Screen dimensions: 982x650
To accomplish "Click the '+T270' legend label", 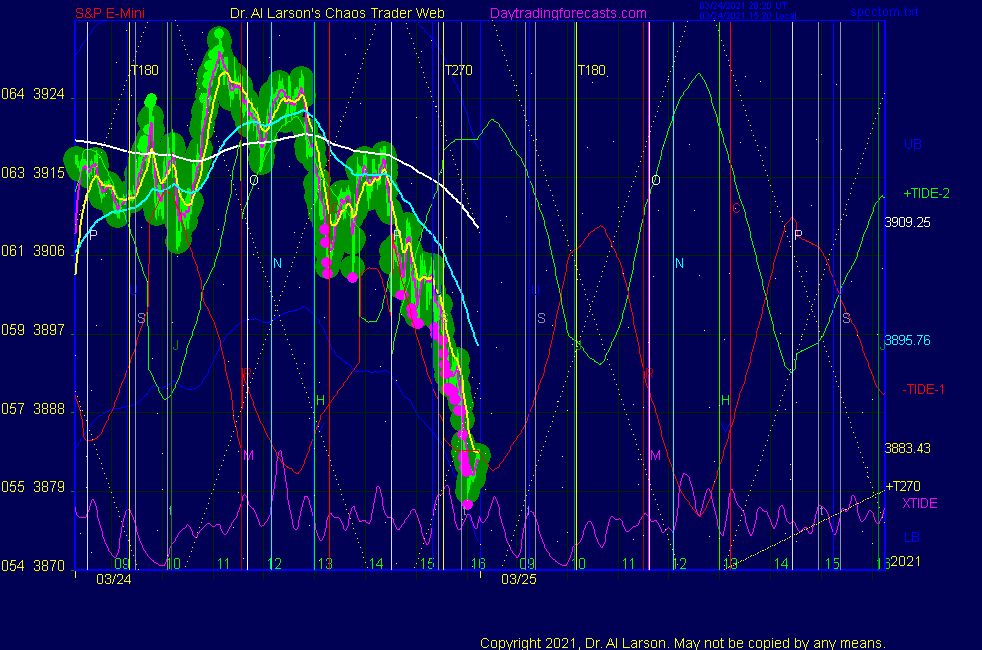I will tap(903, 486).
